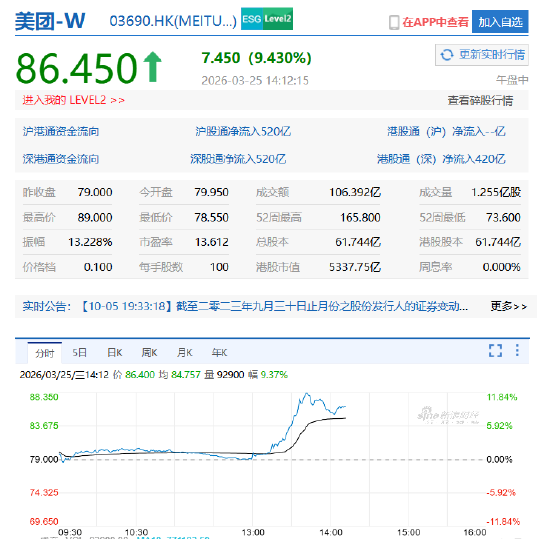550x539 pixels.
Task: Click the ESG badge icon
Action: click(252, 19)
